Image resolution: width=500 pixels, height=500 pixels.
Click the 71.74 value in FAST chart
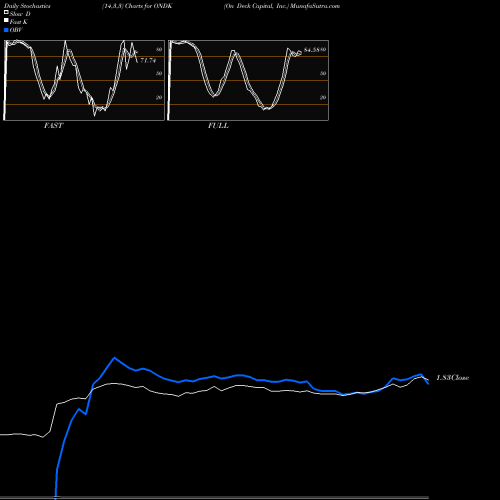(148, 61)
